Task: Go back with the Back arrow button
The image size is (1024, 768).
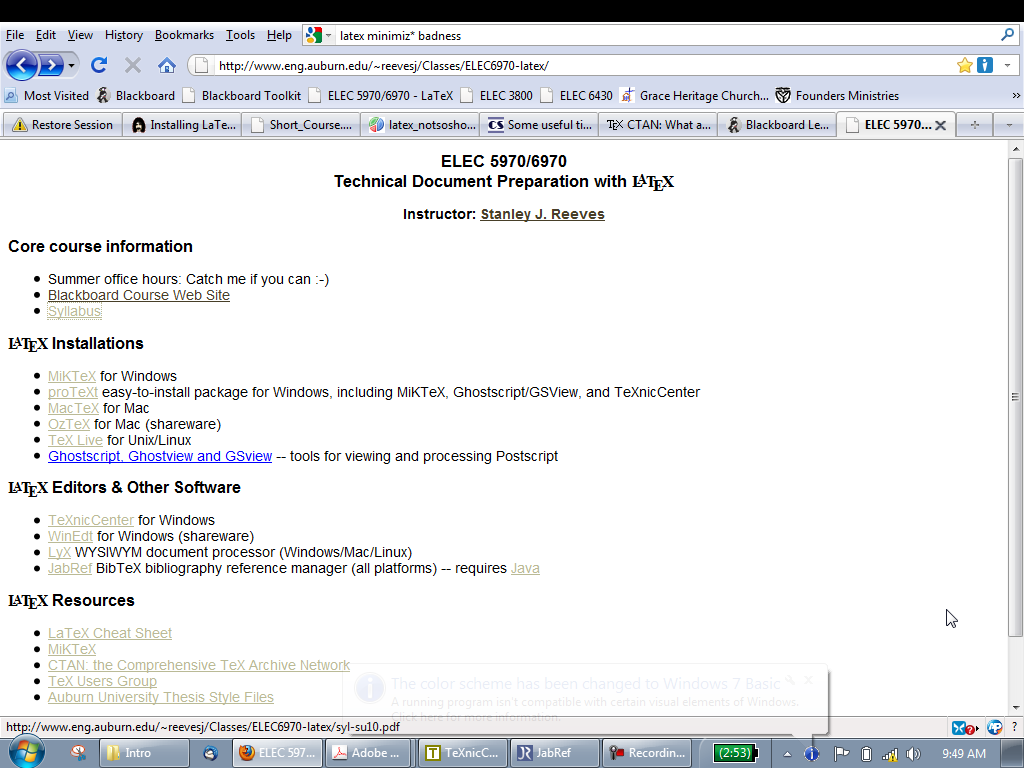Action: [x=22, y=65]
